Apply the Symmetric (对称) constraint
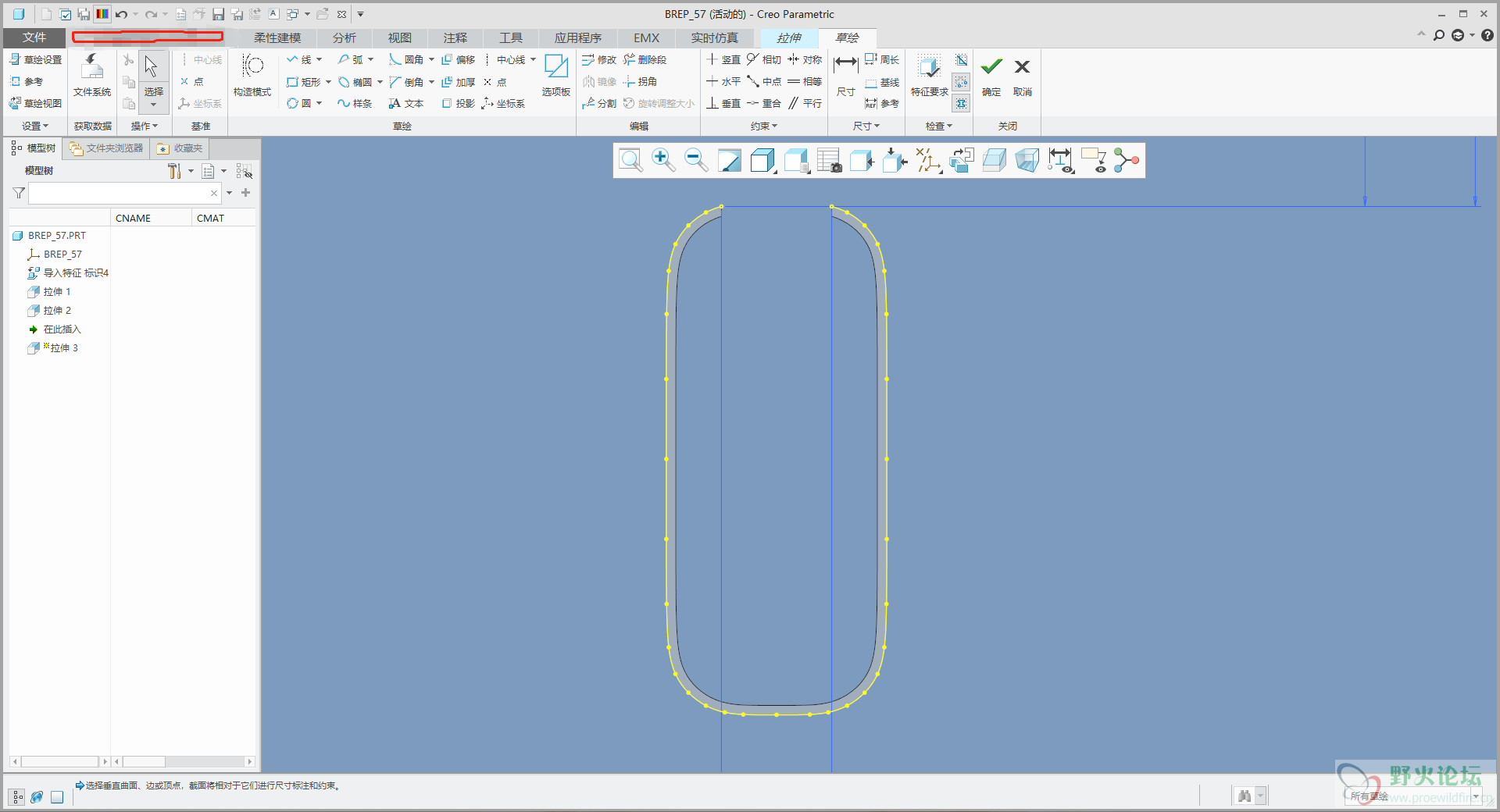1500x812 pixels. pyautogui.click(x=805, y=59)
